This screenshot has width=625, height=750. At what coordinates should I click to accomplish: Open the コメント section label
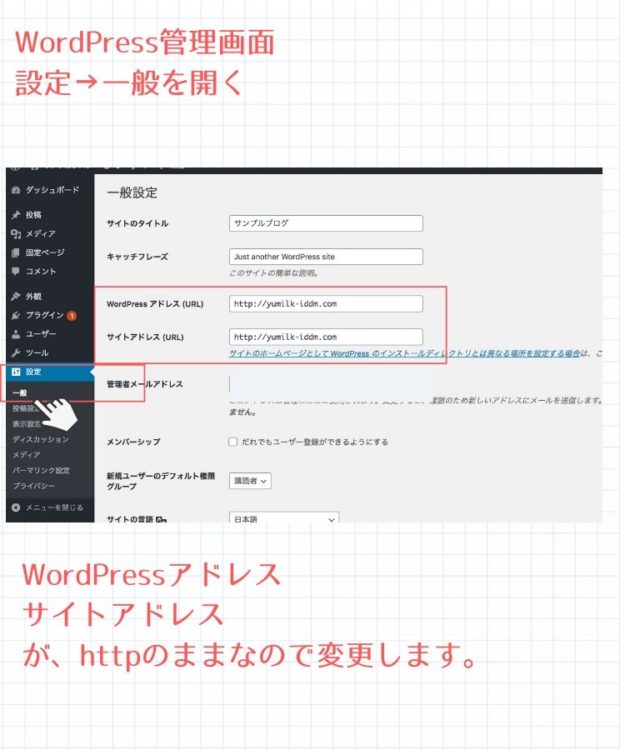(41, 271)
